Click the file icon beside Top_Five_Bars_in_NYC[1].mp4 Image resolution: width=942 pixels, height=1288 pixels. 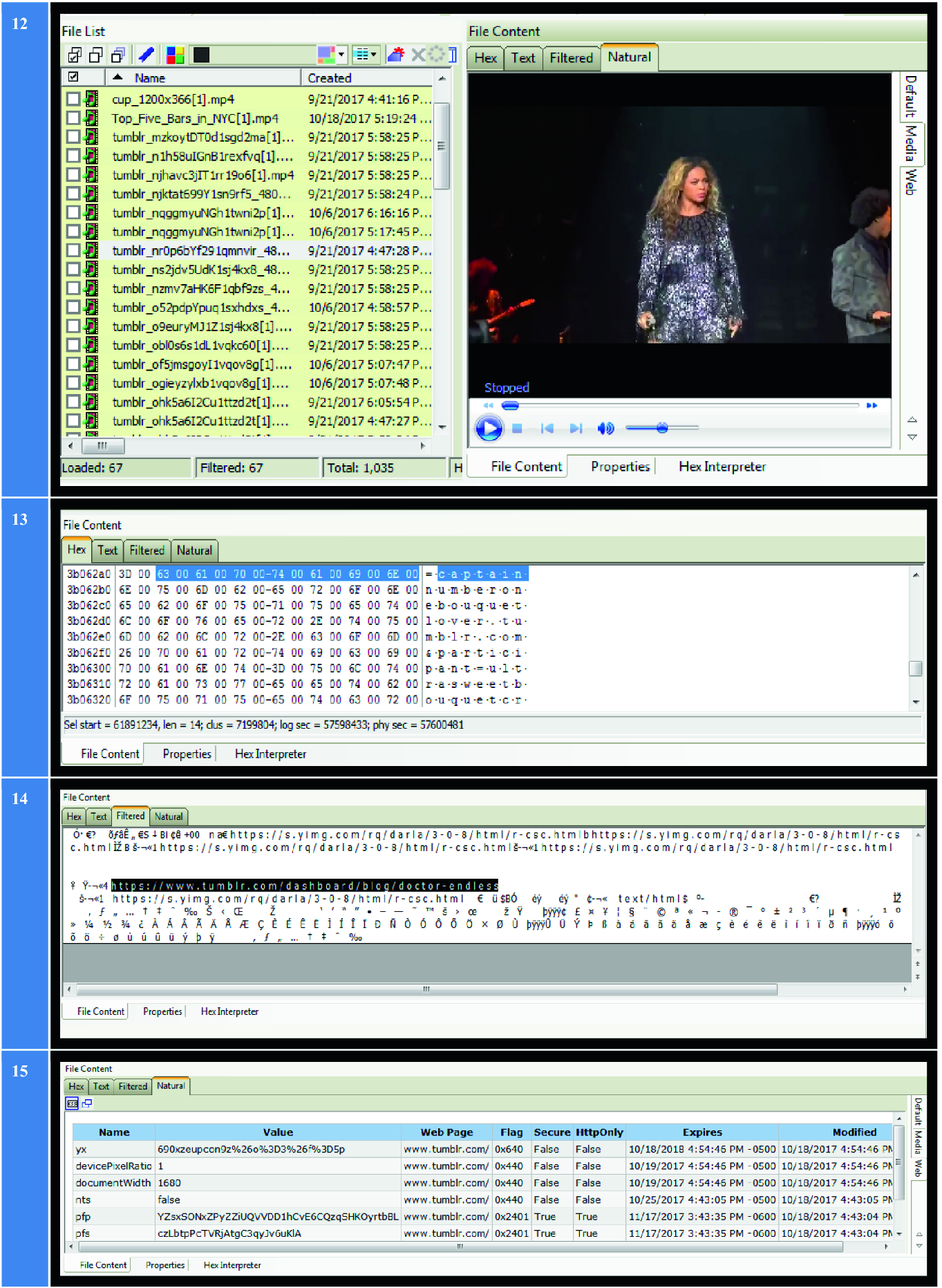91,118
